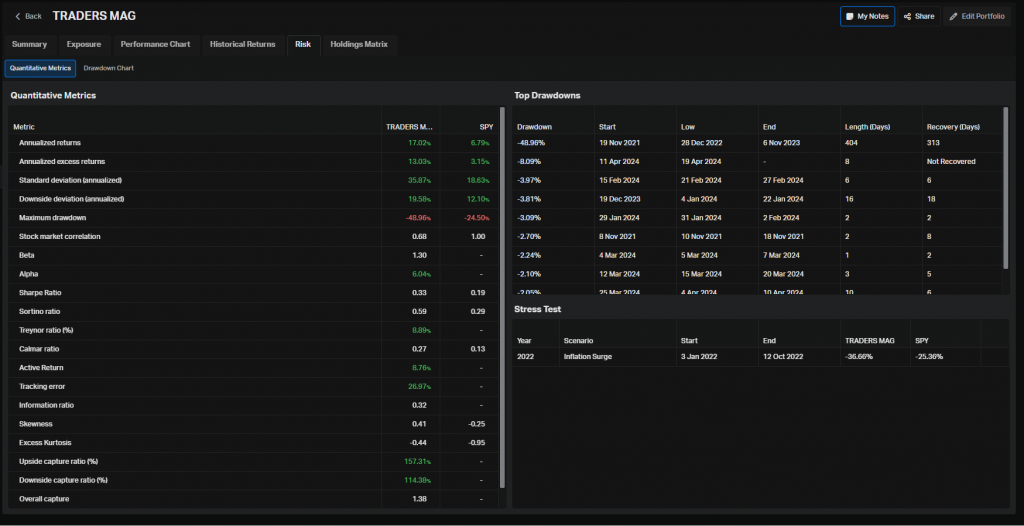
Task: Click the TRADERS MAG page title
Action: pyautogui.click(x=94, y=16)
